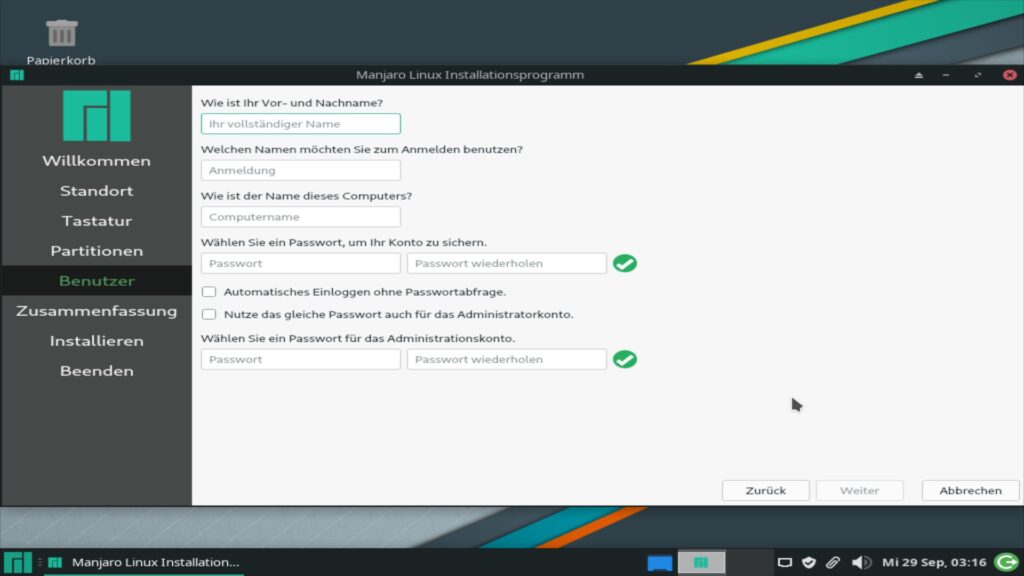The height and width of the screenshot is (576, 1024).
Task: Open the paperclip clipboard tray icon
Action: click(x=833, y=562)
